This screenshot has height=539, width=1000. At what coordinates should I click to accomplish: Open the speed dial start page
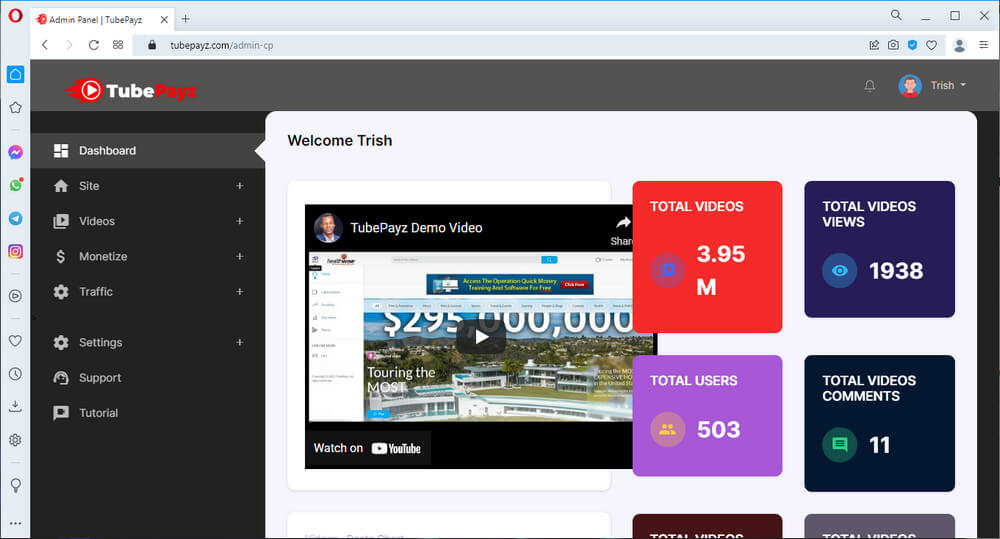point(118,45)
